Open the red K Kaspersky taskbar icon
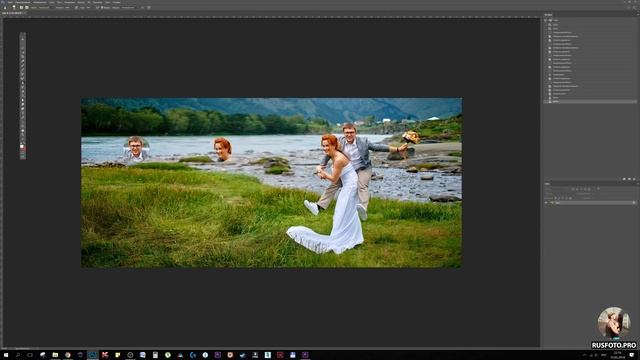The image size is (640, 360). (105, 355)
